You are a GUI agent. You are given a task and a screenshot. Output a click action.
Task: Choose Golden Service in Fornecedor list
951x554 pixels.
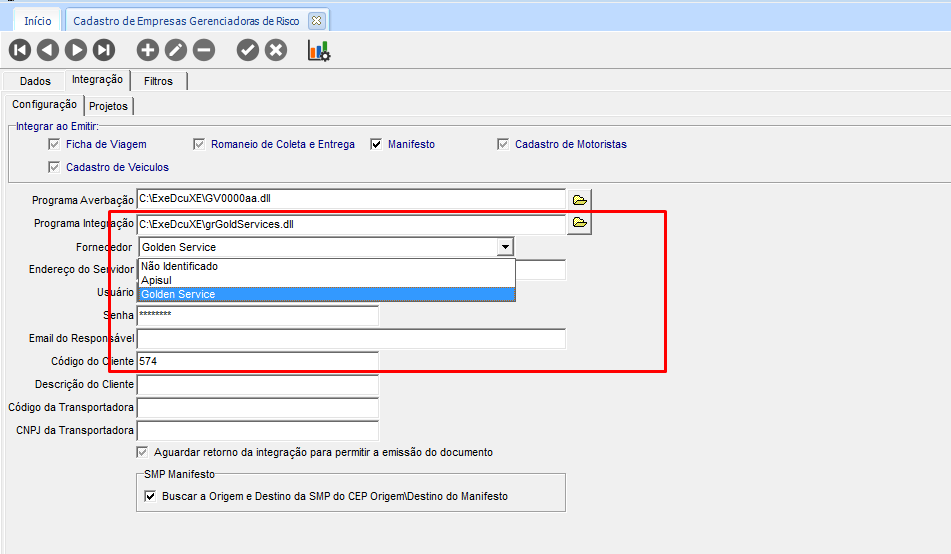pos(327,294)
